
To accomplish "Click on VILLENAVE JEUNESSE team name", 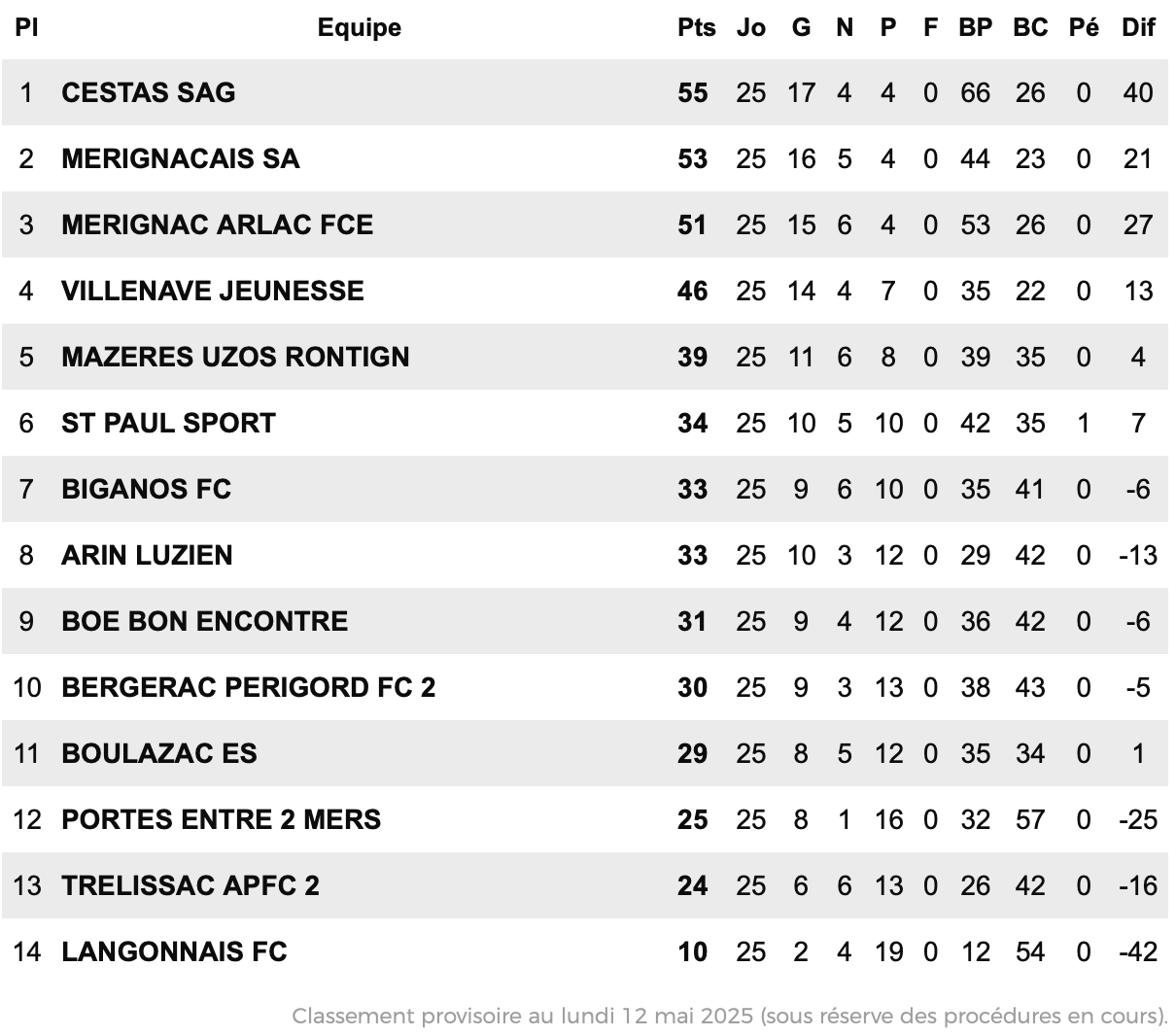I will click(x=212, y=291).
